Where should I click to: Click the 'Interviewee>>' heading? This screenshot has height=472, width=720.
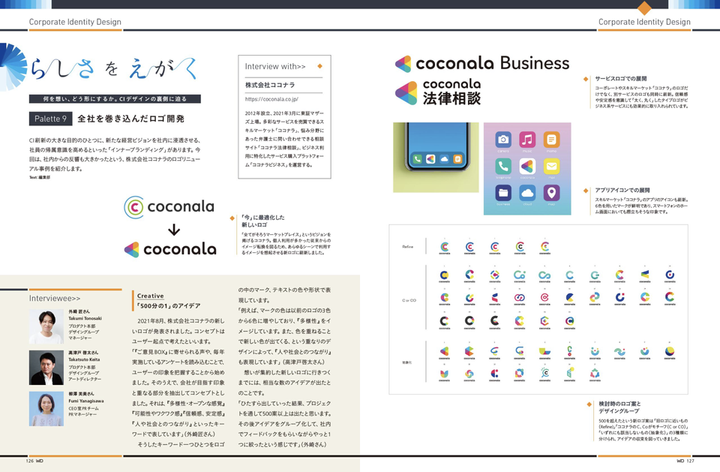[55, 298]
